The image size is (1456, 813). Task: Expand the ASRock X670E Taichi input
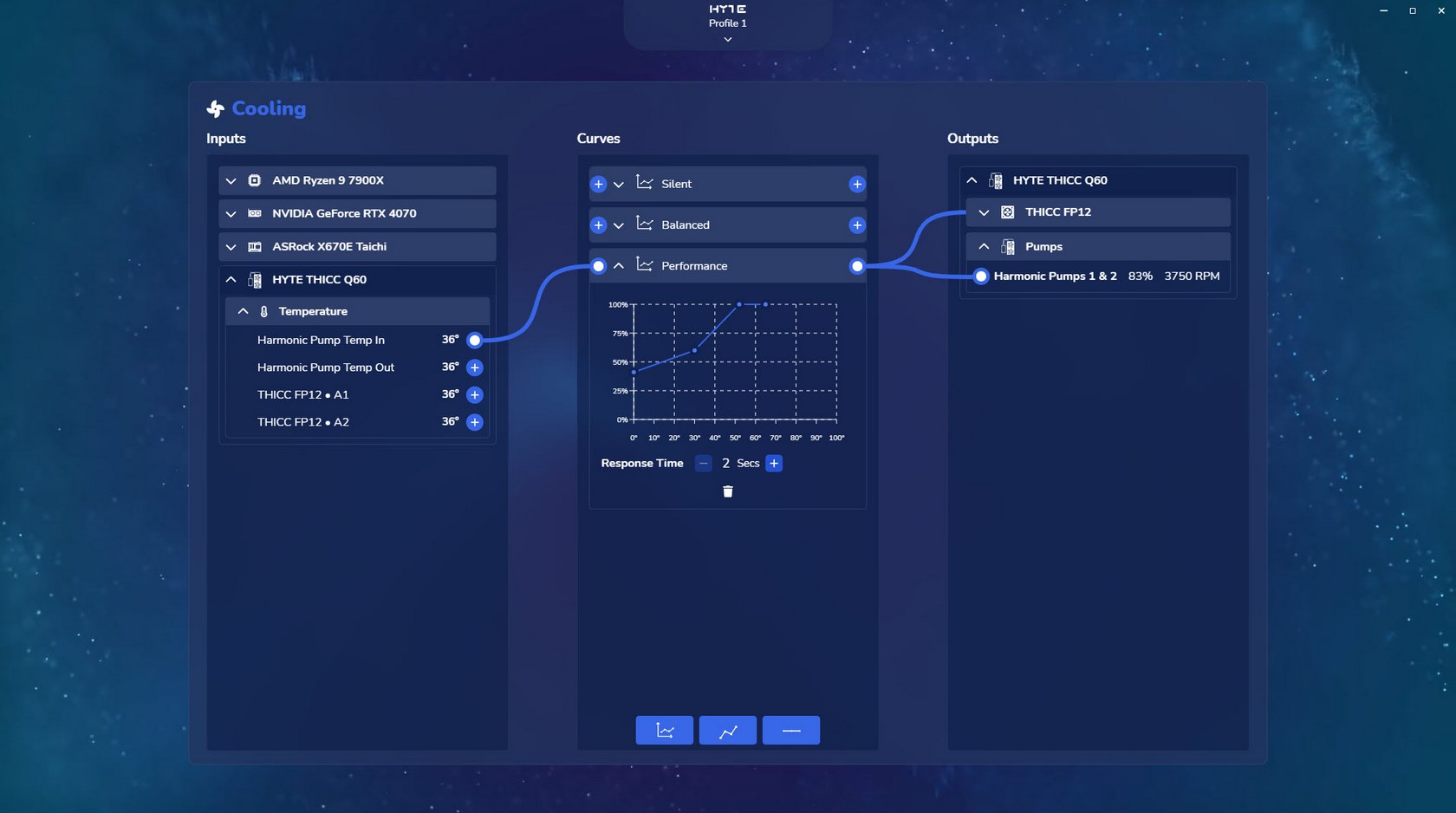(231, 247)
